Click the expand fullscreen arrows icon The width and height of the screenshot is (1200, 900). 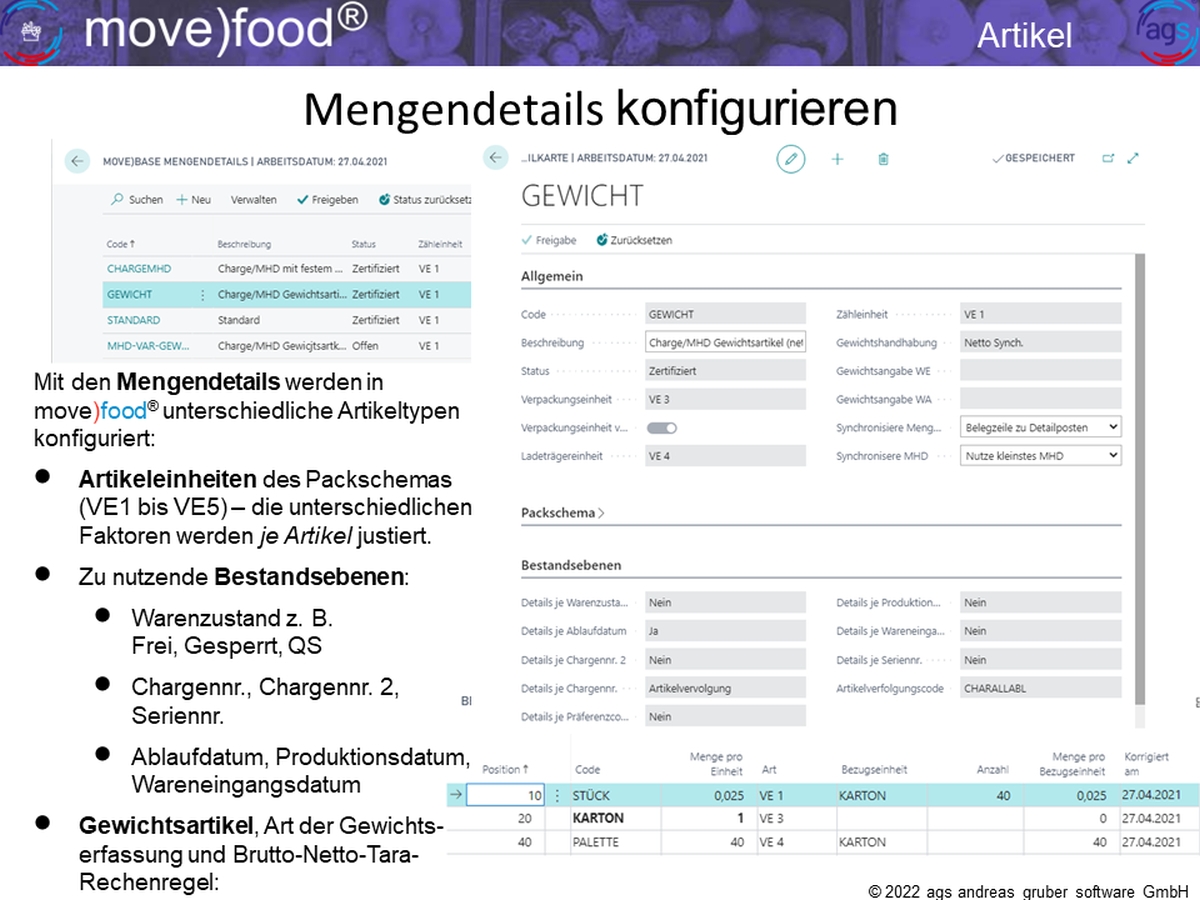click(x=1133, y=158)
